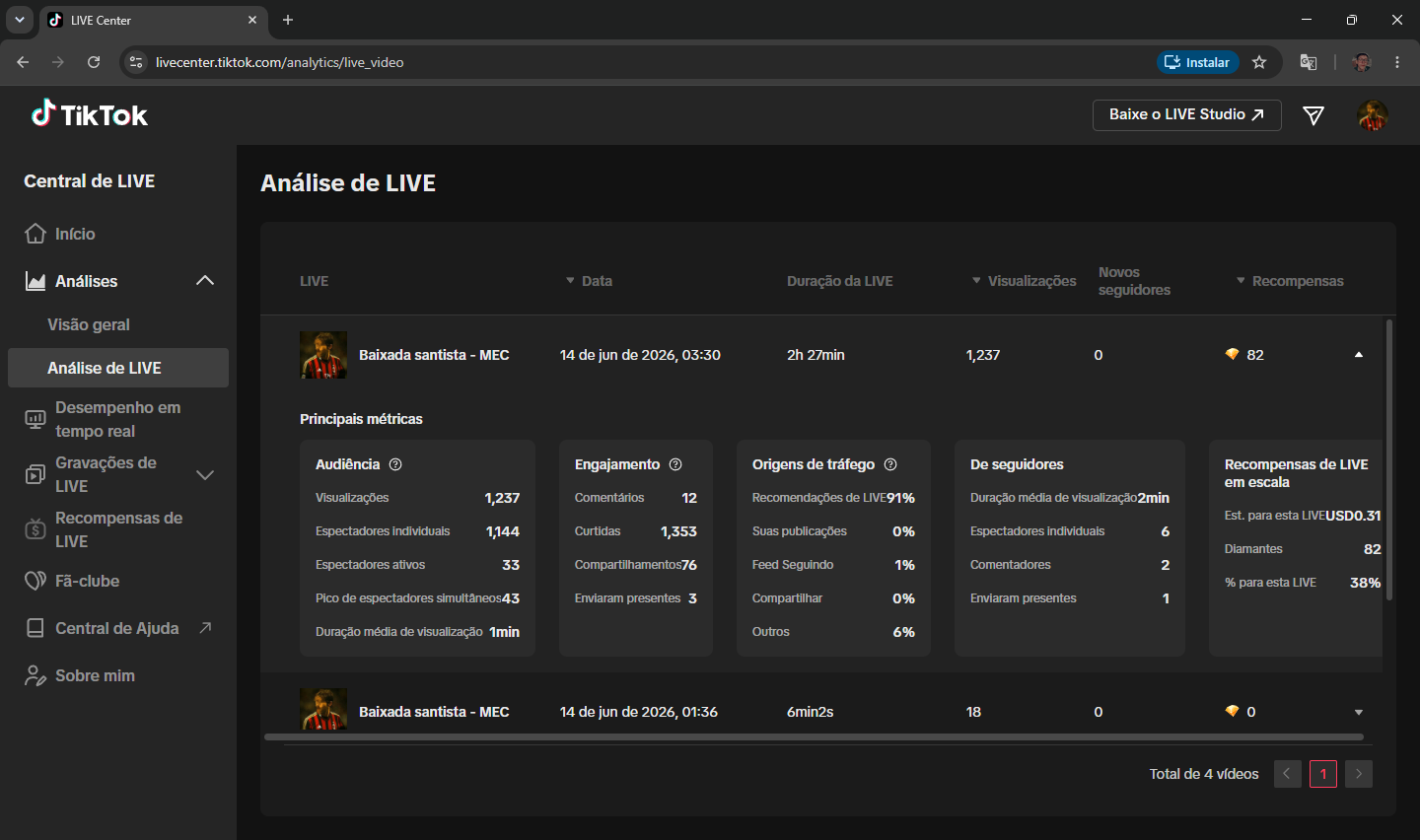Viewport: 1420px width, 840px height.
Task: Click the Audiência info help icon
Action: pos(395,464)
